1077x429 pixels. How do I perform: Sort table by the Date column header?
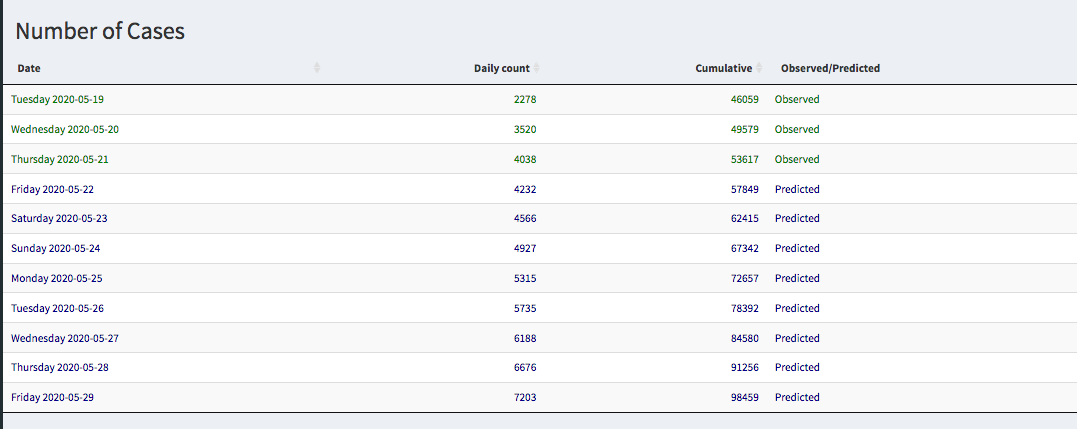[x=29, y=68]
